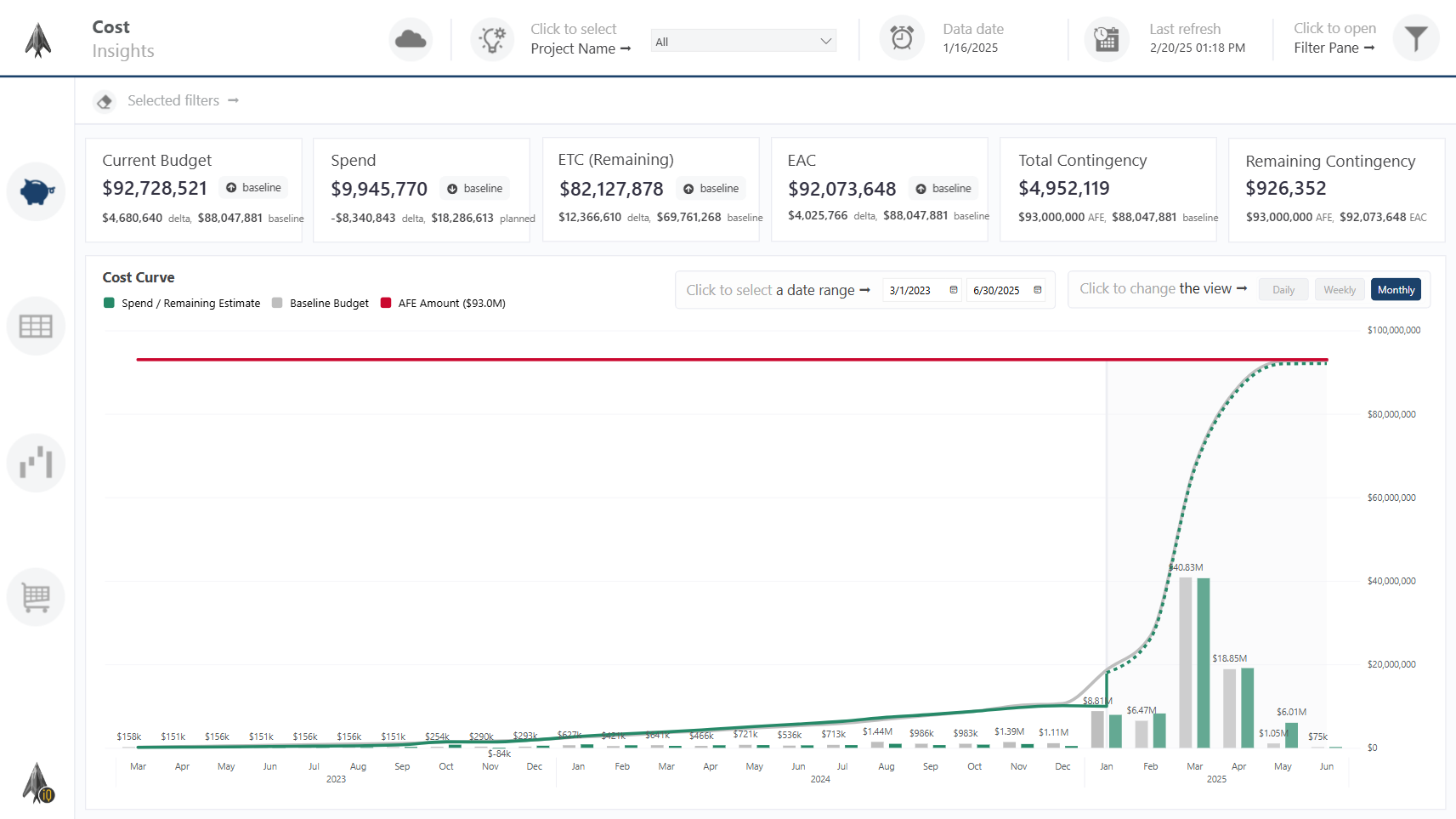
Task: Toggle Current Budget baseline button
Action: 253,187
